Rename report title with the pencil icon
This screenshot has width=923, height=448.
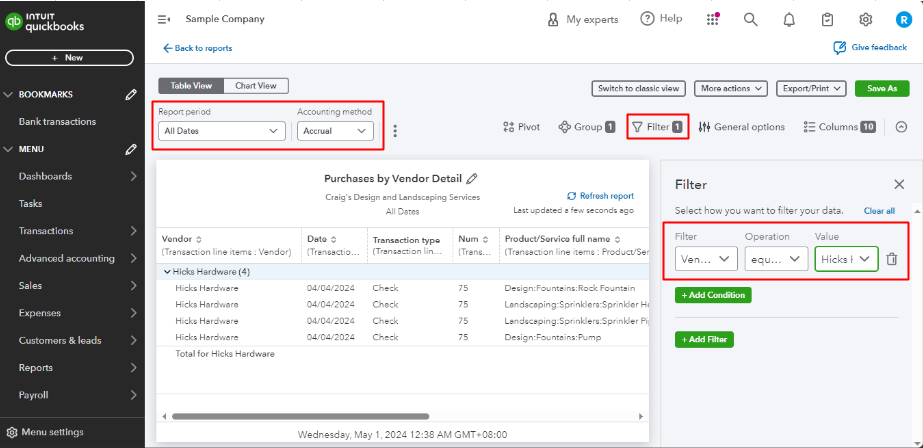(472, 178)
